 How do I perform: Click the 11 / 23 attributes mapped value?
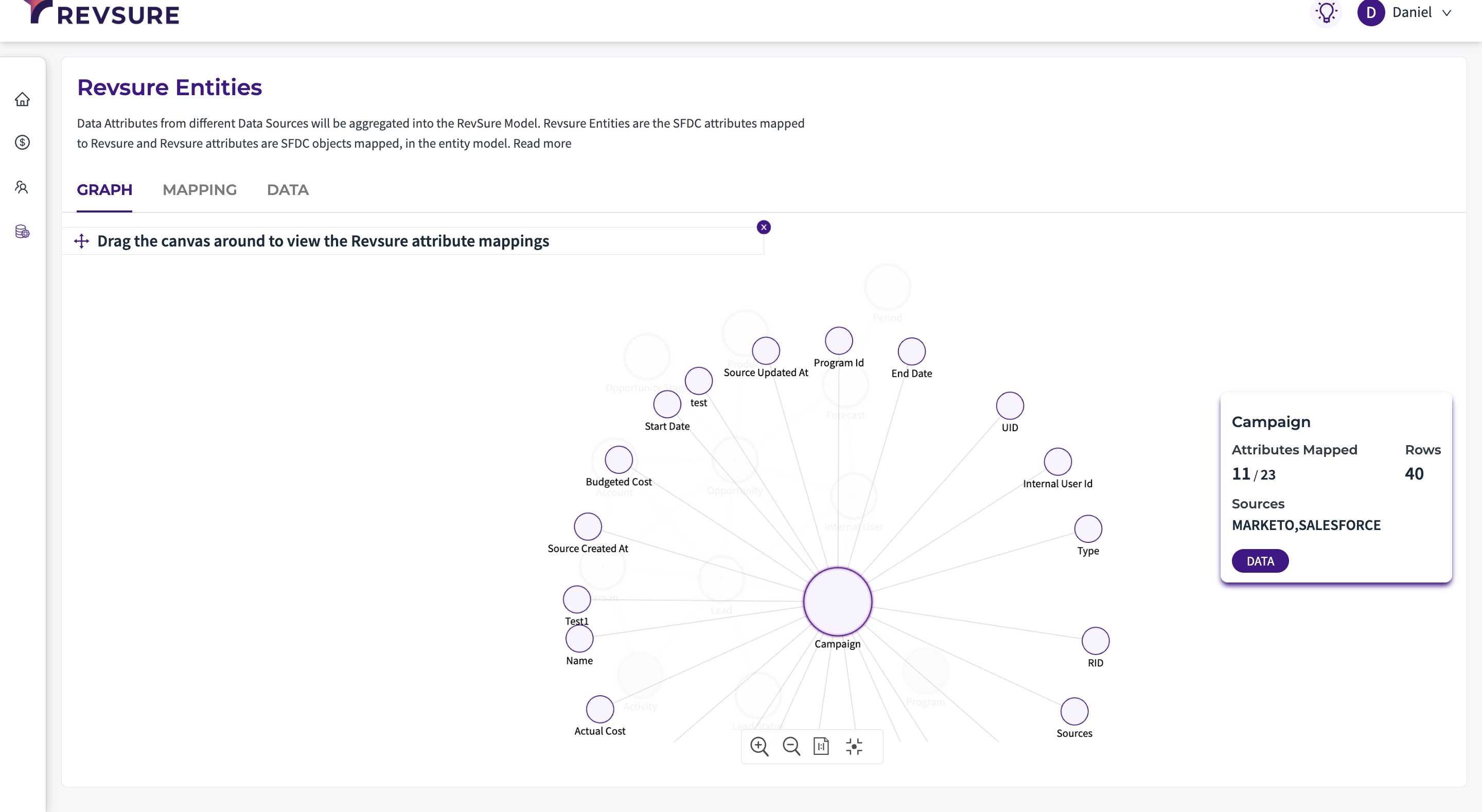[x=1254, y=474]
